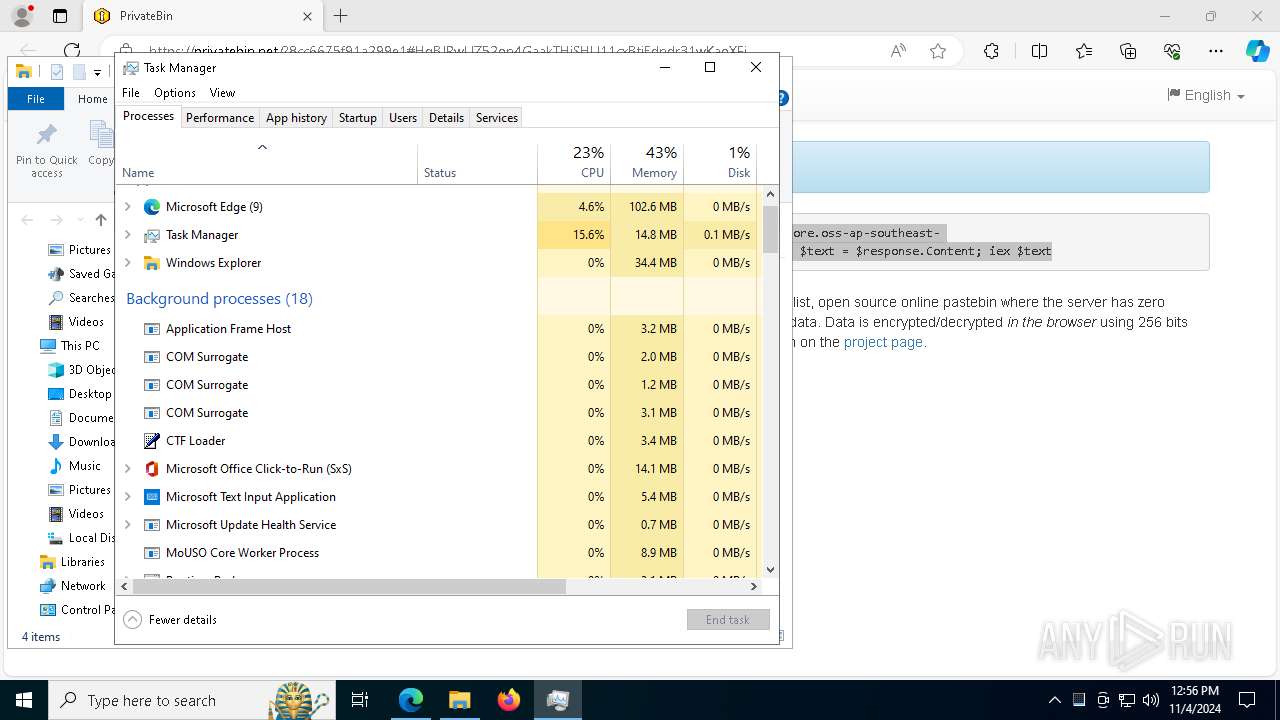The width and height of the screenshot is (1280, 720).
Task: Open File Explorer from the taskbar
Action: [459, 700]
